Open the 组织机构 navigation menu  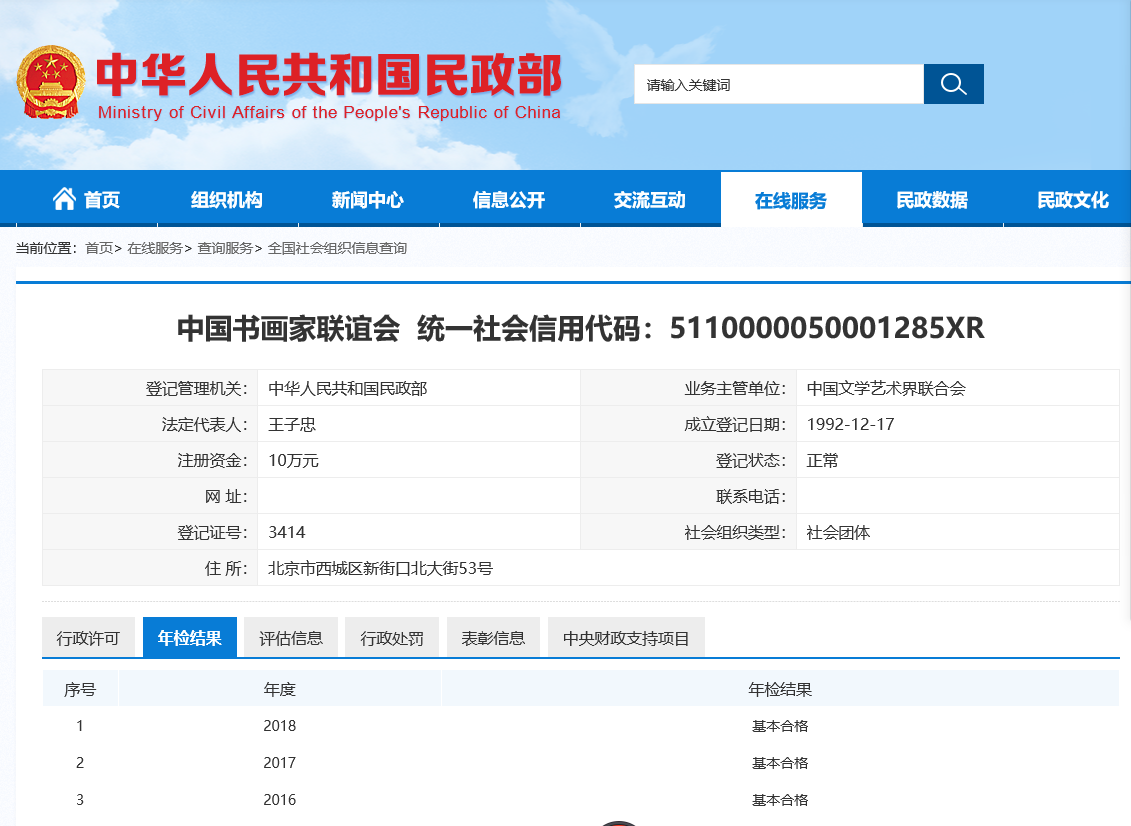pos(226,200)
